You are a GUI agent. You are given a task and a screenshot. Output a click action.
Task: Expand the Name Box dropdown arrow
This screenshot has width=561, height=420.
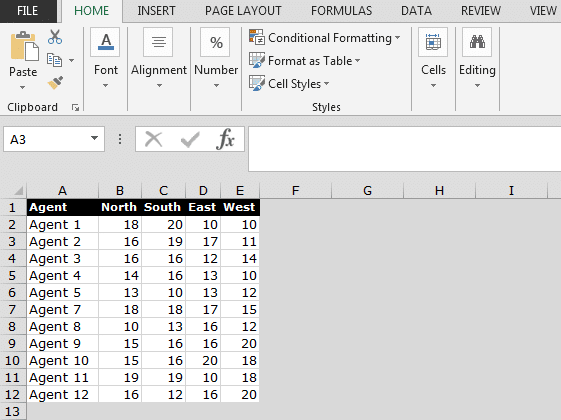[x=94, y=138]
